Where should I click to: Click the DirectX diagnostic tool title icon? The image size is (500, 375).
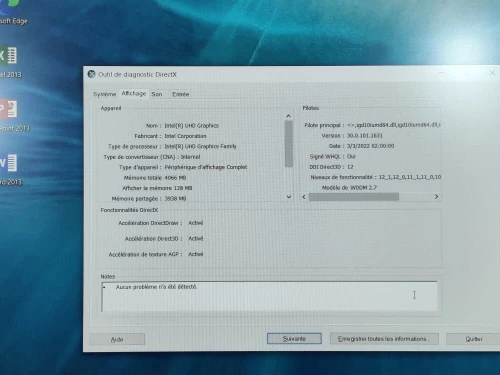[91, 74]
